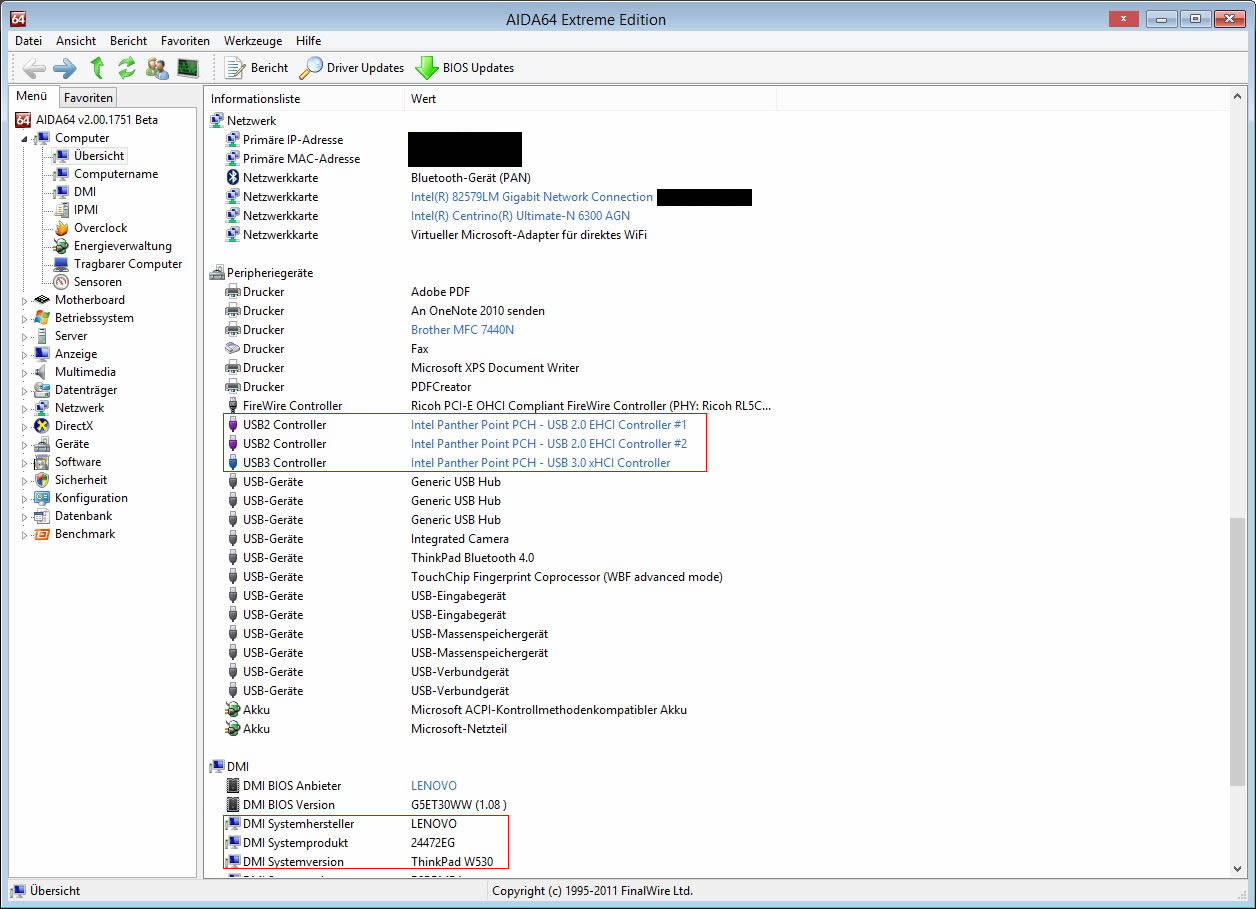The image size is (1256, 909).
Task: Open the USB 2.0 EHCI Controller #2 link
Action: click(549, 444)
